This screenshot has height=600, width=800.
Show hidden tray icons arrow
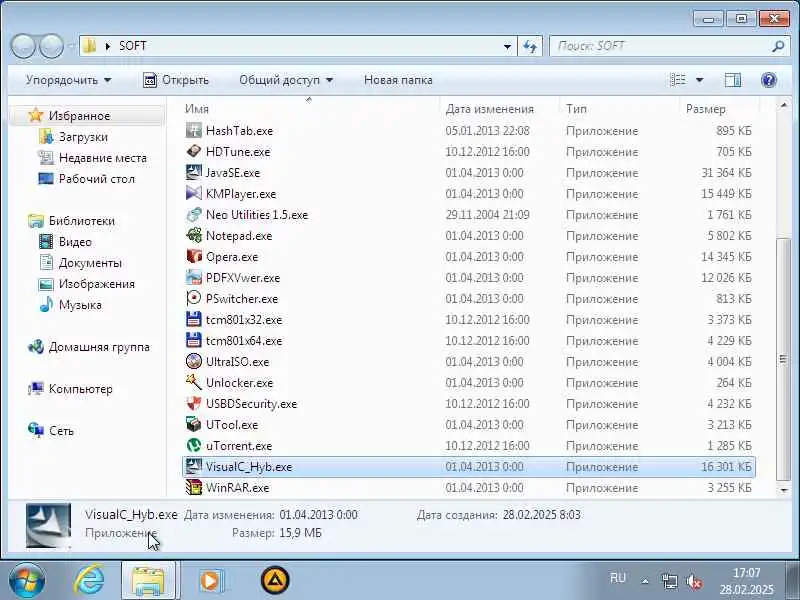click(x=645, y=581)
